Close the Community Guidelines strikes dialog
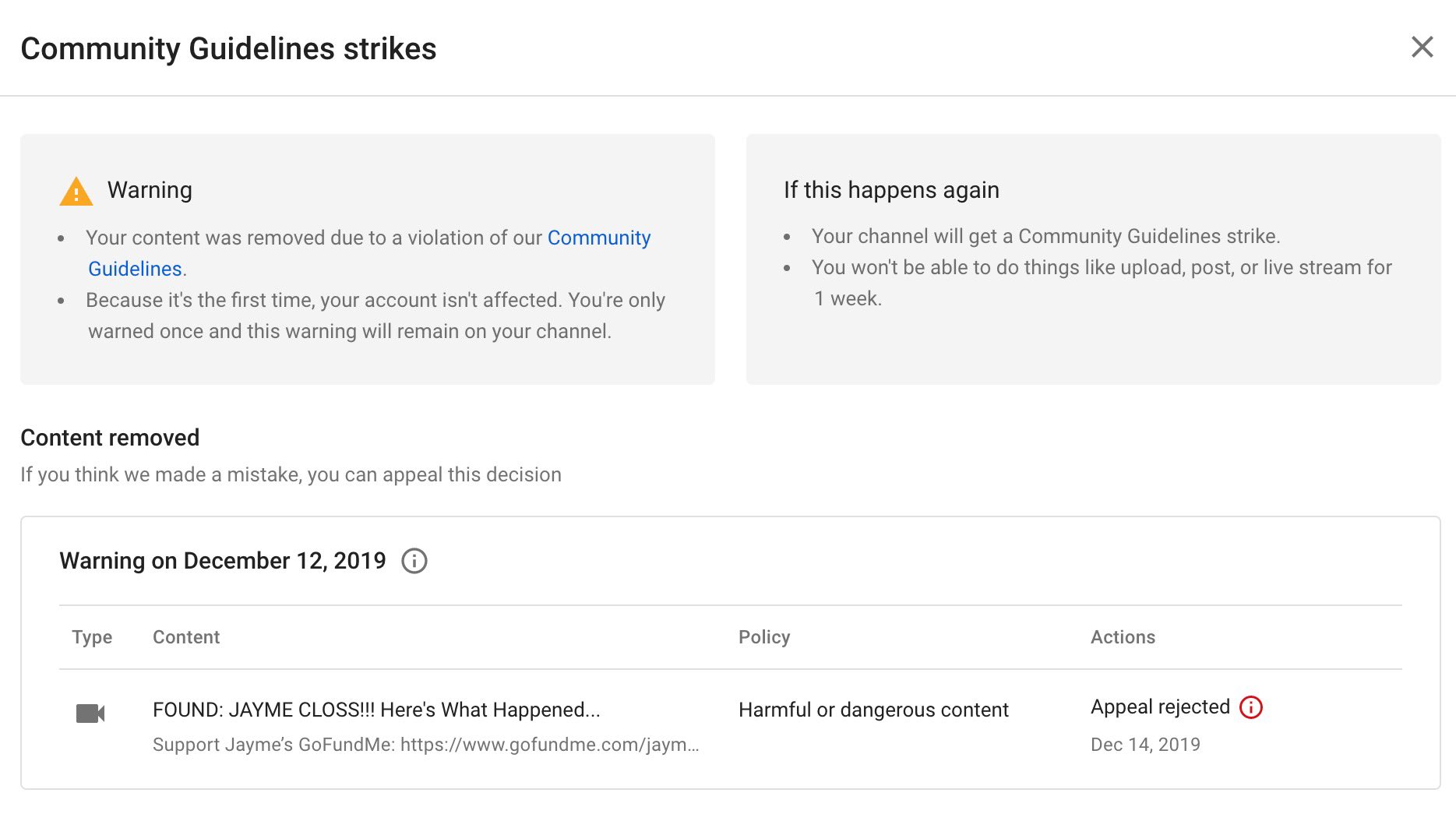The image size is (1456, 814). (x=1422, y=48)
